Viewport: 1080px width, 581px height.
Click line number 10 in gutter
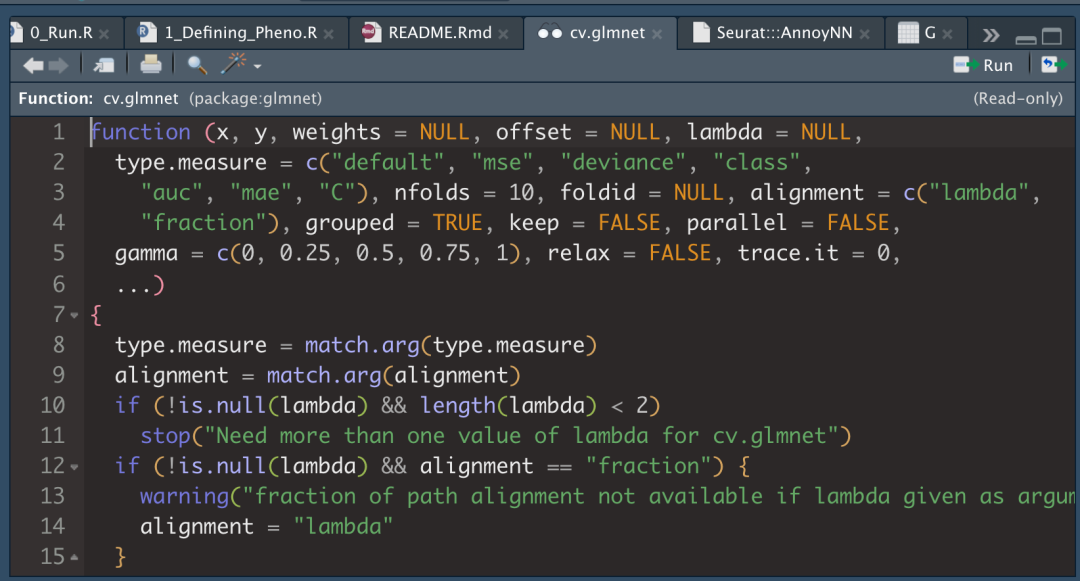pyautogui.click(x=52, y=405)
